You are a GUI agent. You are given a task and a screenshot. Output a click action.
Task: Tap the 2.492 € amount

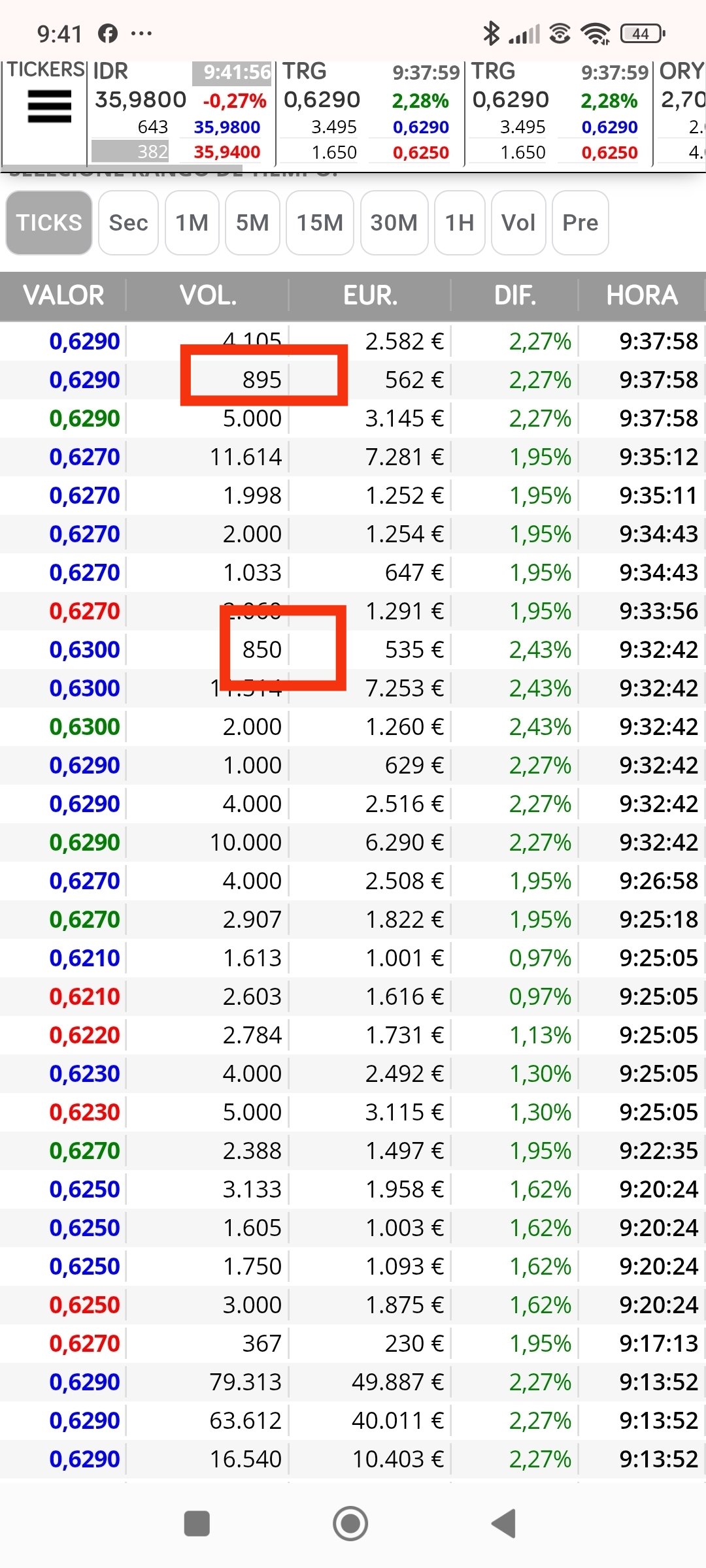(405, 1073)
